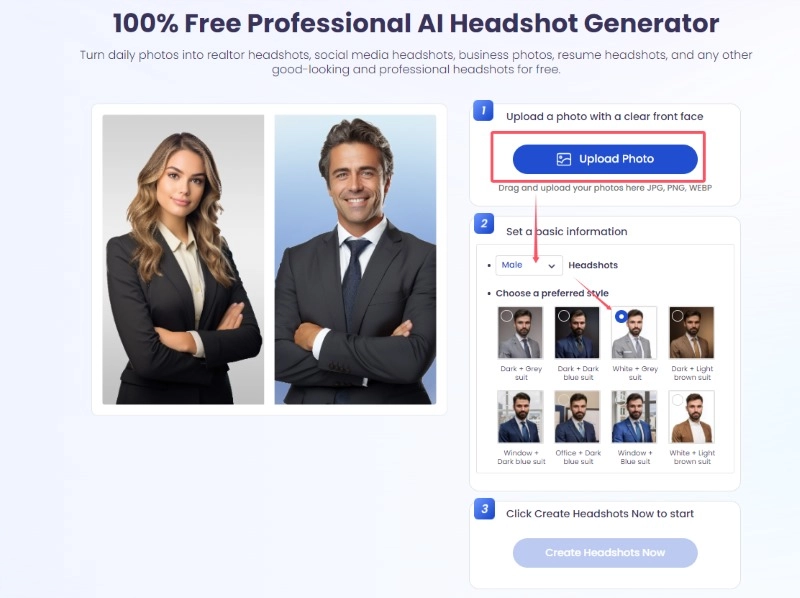Click the Upload Photo button
This screenshot has width=800, height=598.
point(605,159)
